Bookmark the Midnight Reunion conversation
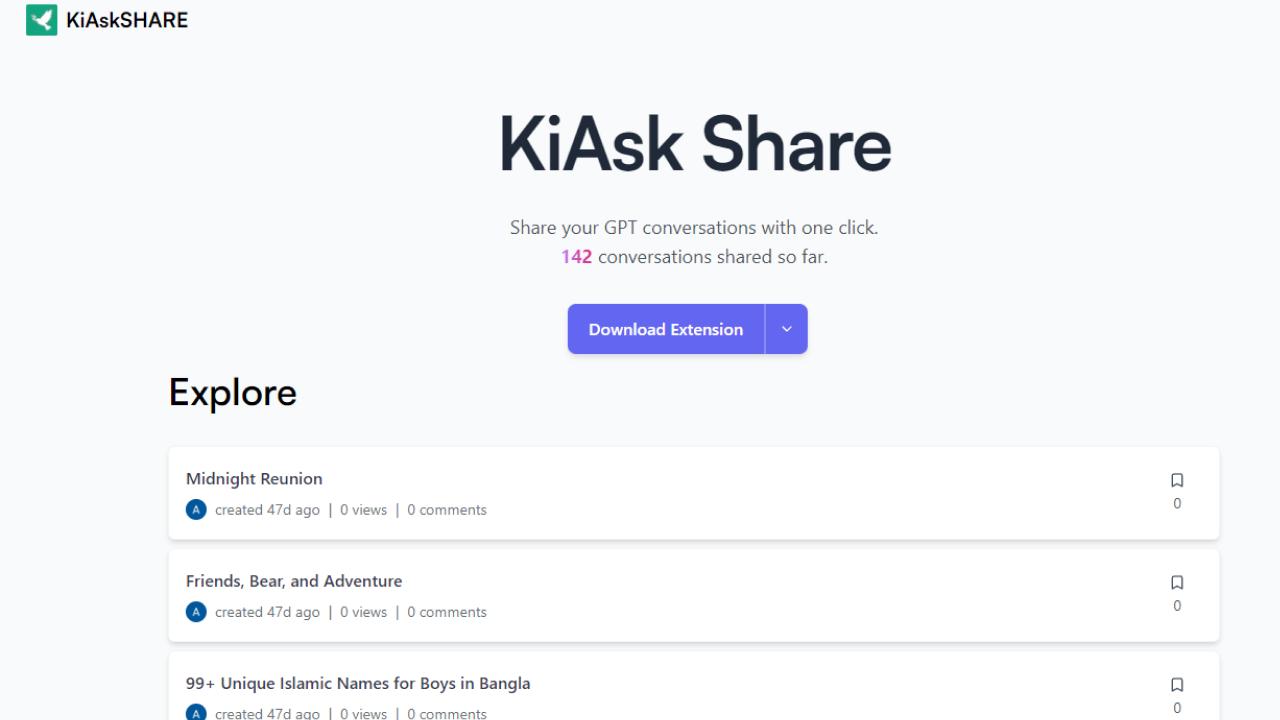 pos(1177,480)
